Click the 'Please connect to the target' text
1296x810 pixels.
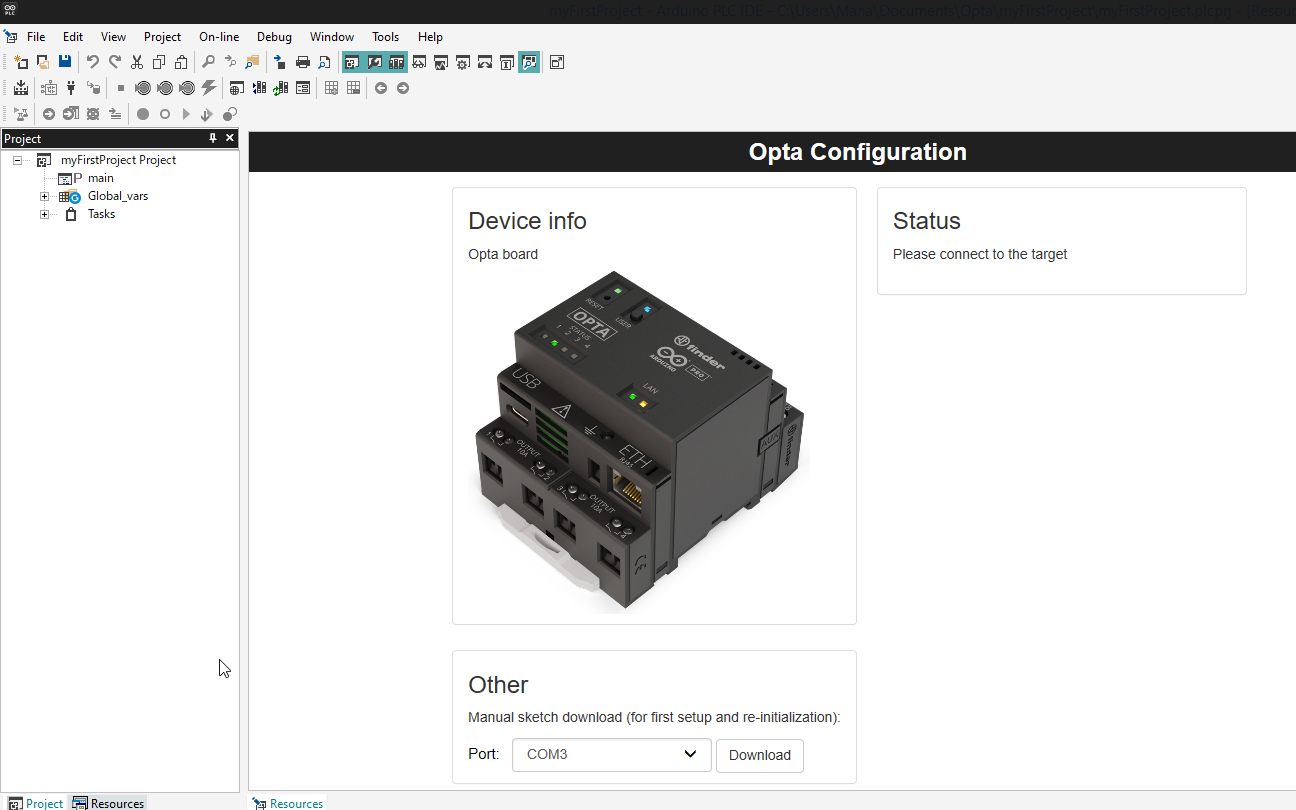coord(980,254)
